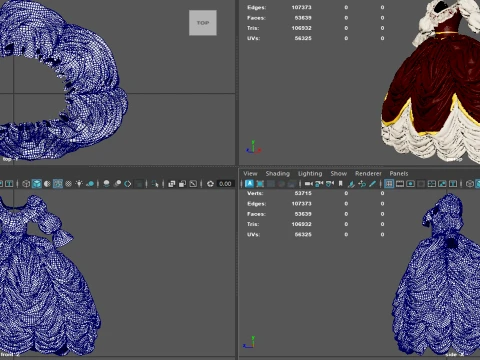Click the Isolate Select icon
The height and width of the screenshot is (360, 480).
155,184
